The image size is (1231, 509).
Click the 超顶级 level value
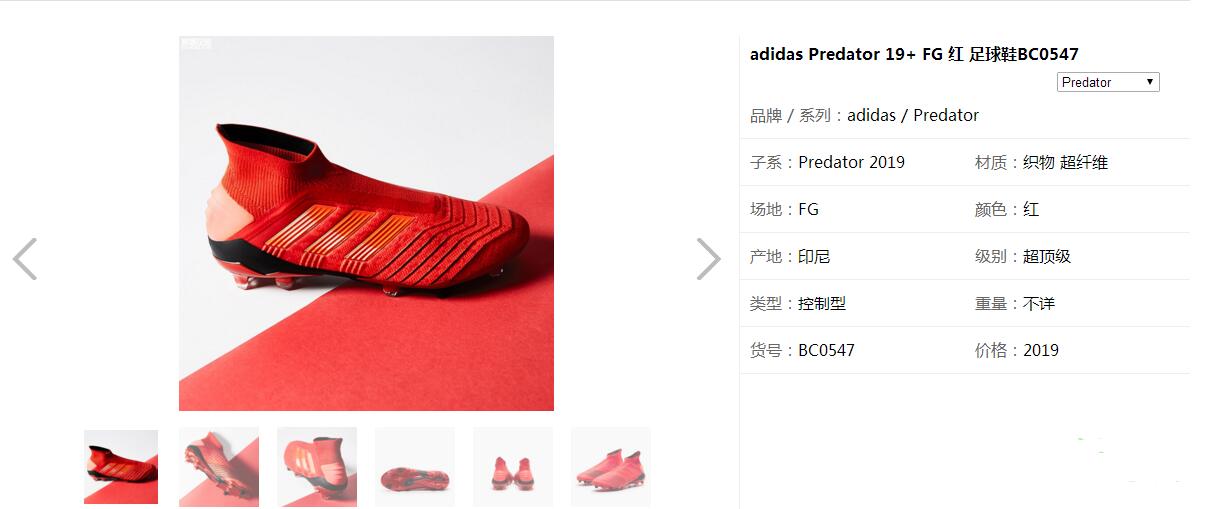tap(1047, 256)
